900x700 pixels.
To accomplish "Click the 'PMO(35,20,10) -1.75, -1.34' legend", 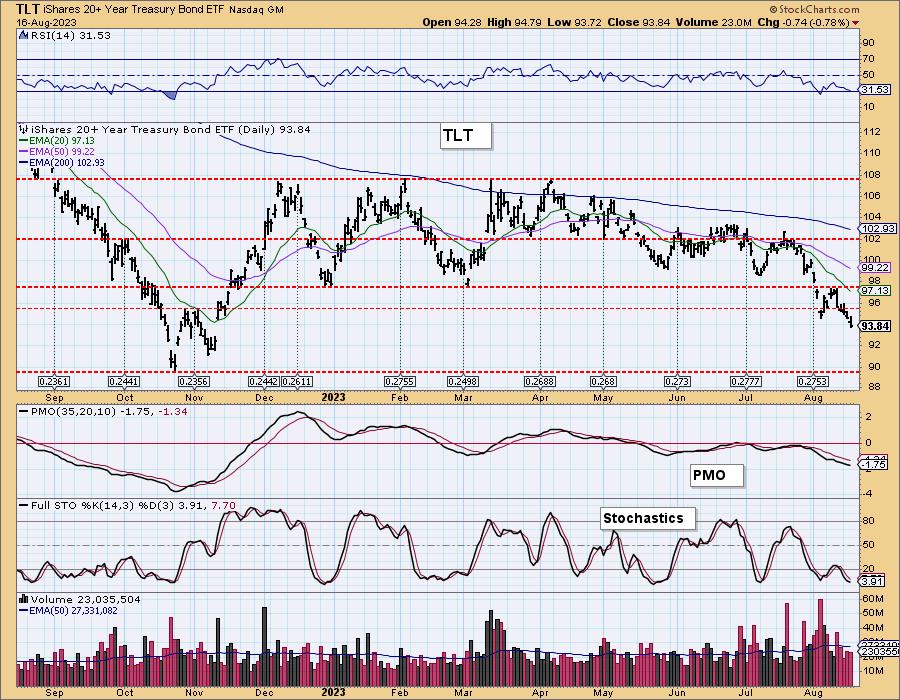I will click(x=109, y=411).
